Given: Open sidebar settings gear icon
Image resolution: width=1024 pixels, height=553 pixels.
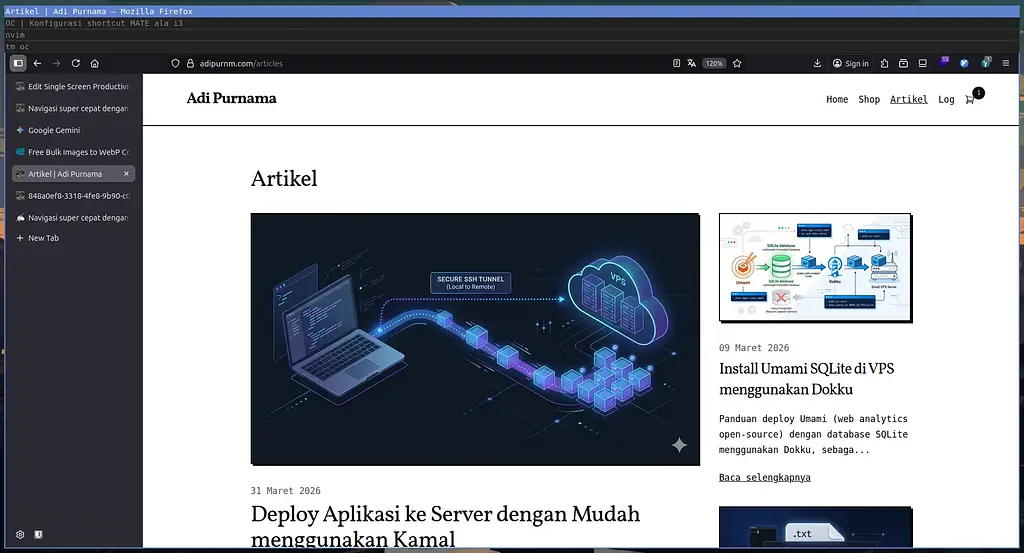Looking at the screenshot, I should tap(20, 535).
